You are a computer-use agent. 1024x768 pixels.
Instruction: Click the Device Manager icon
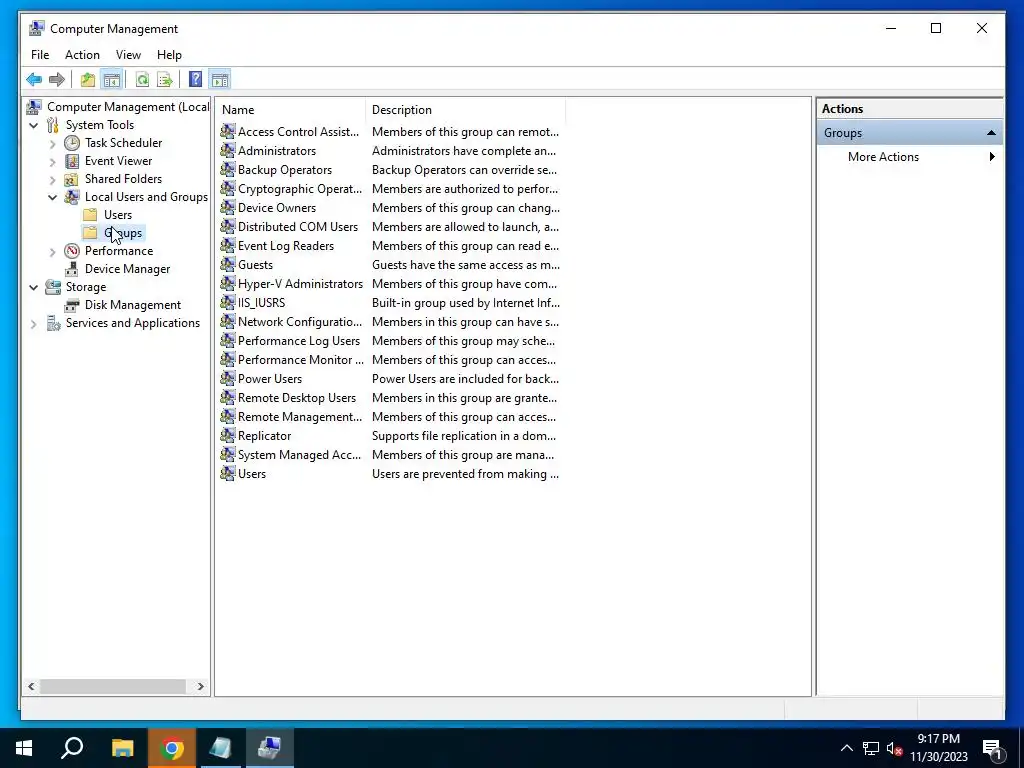[72, 269]
